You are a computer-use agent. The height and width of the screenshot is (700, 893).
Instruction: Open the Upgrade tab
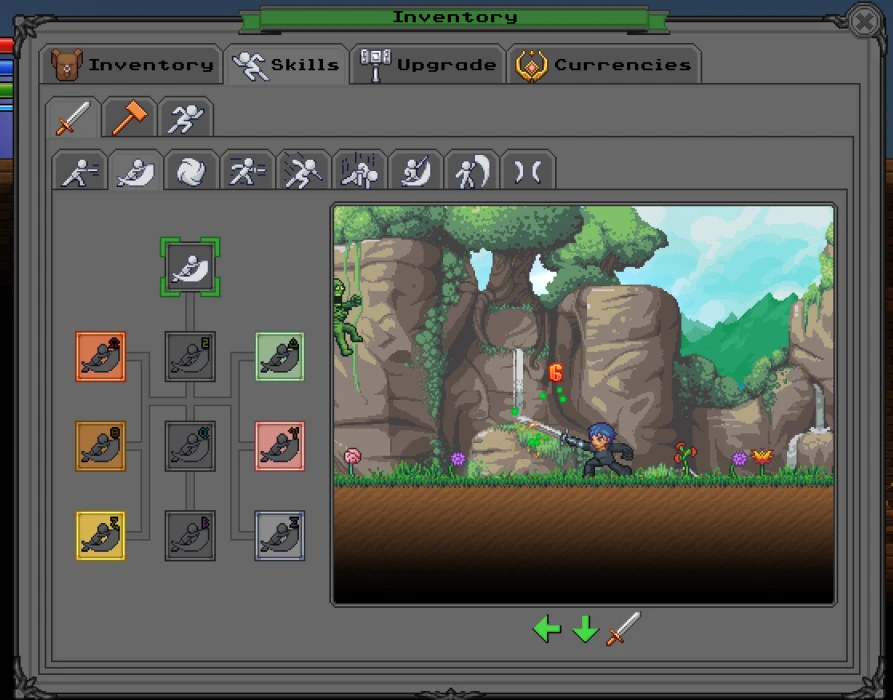[x=427, y=65]
